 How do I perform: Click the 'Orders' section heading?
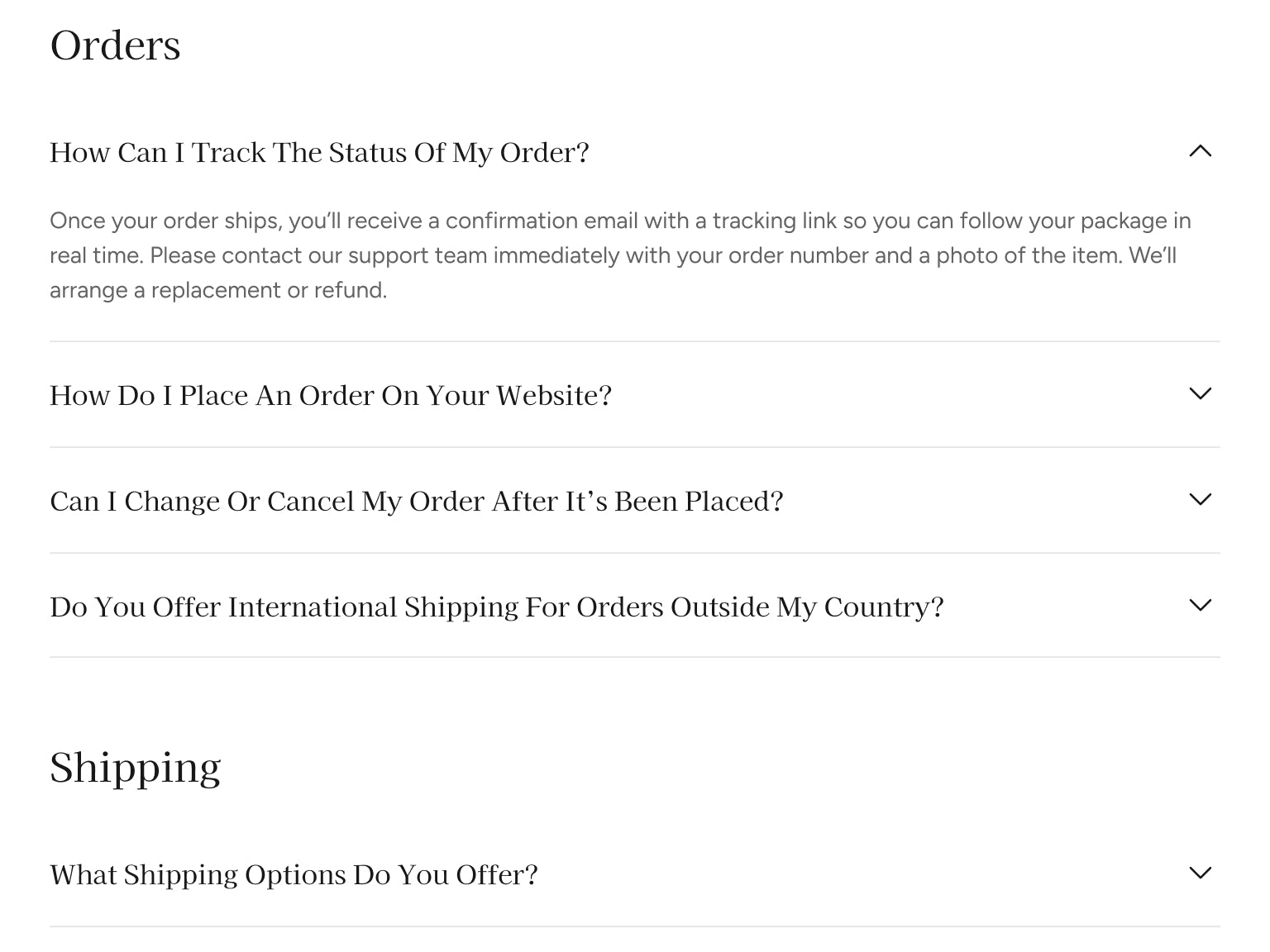115,45
